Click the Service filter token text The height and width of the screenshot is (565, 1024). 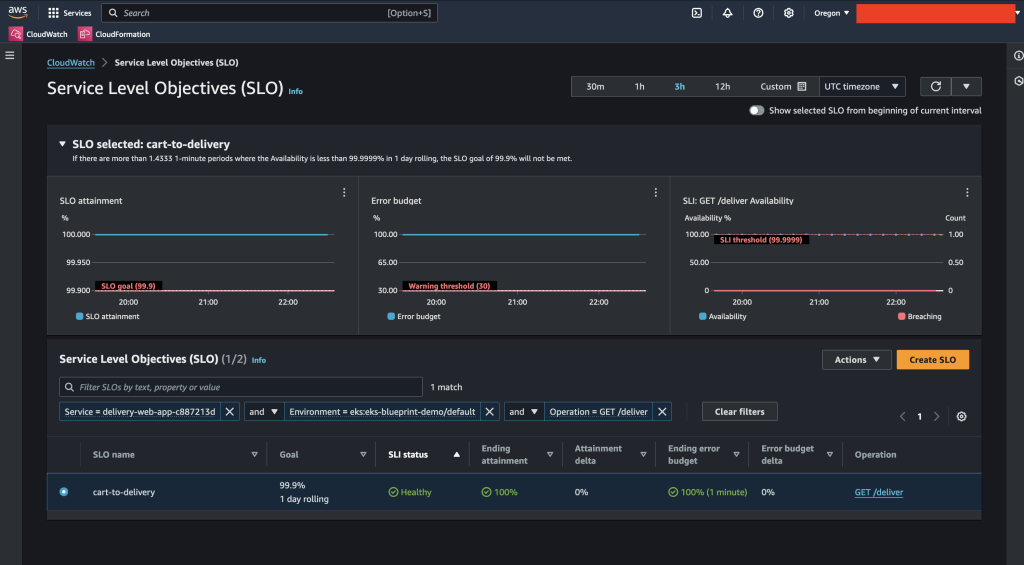(x=140, y=412)
